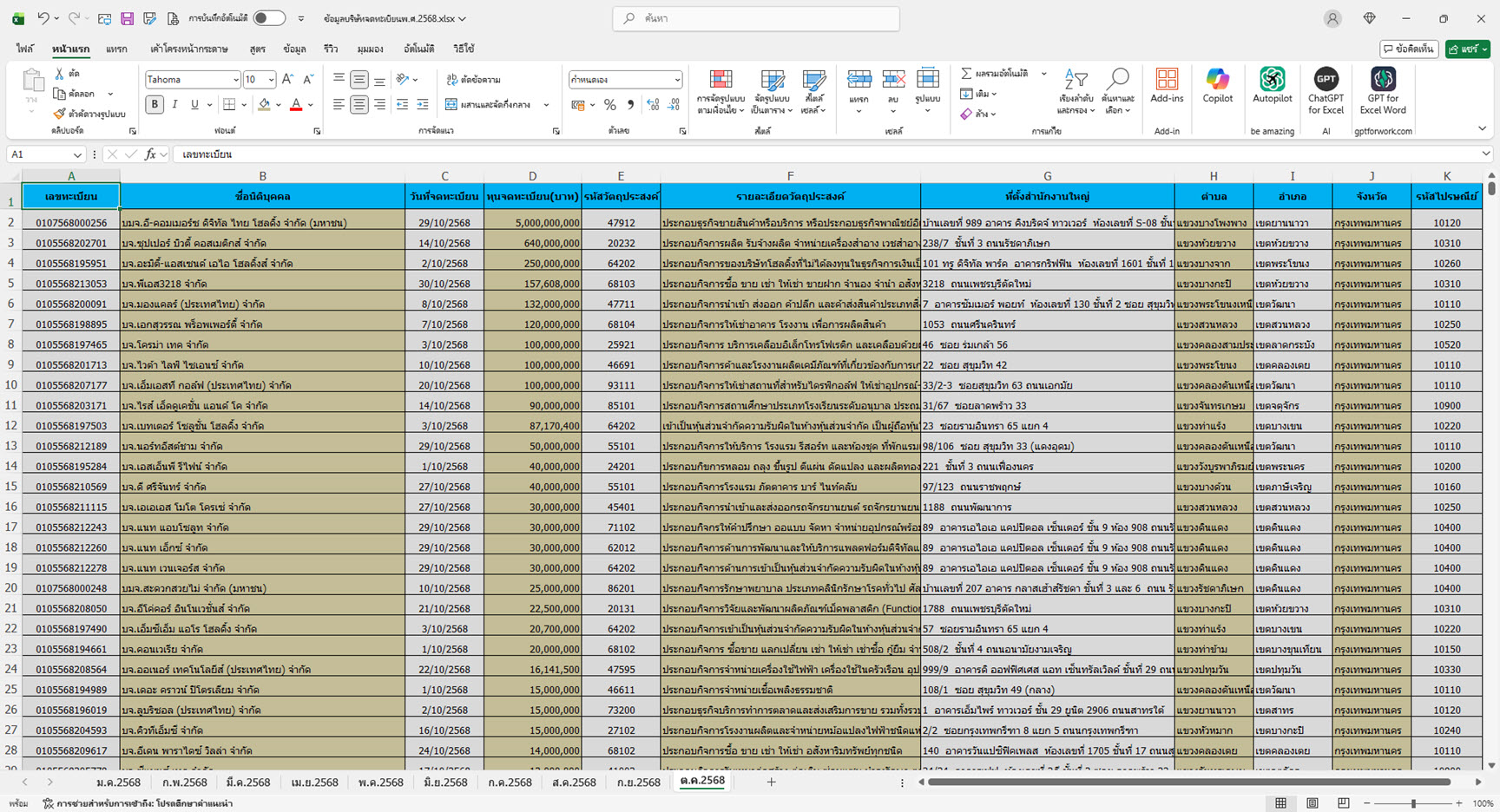This screenshot has width=1500, height=812.
Task: Click the save icon in title bar
Action: coord(127,18)
